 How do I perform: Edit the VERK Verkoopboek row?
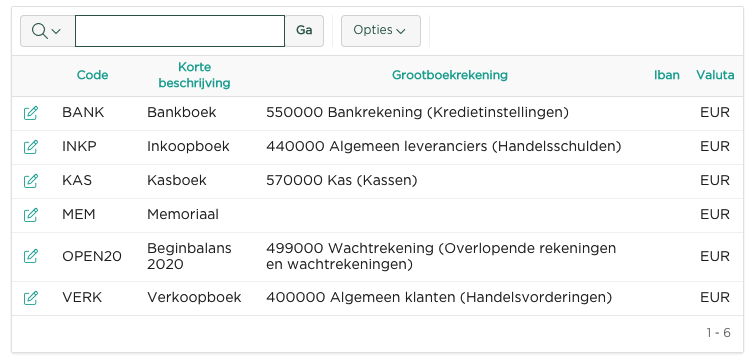(x=31, y=298)
